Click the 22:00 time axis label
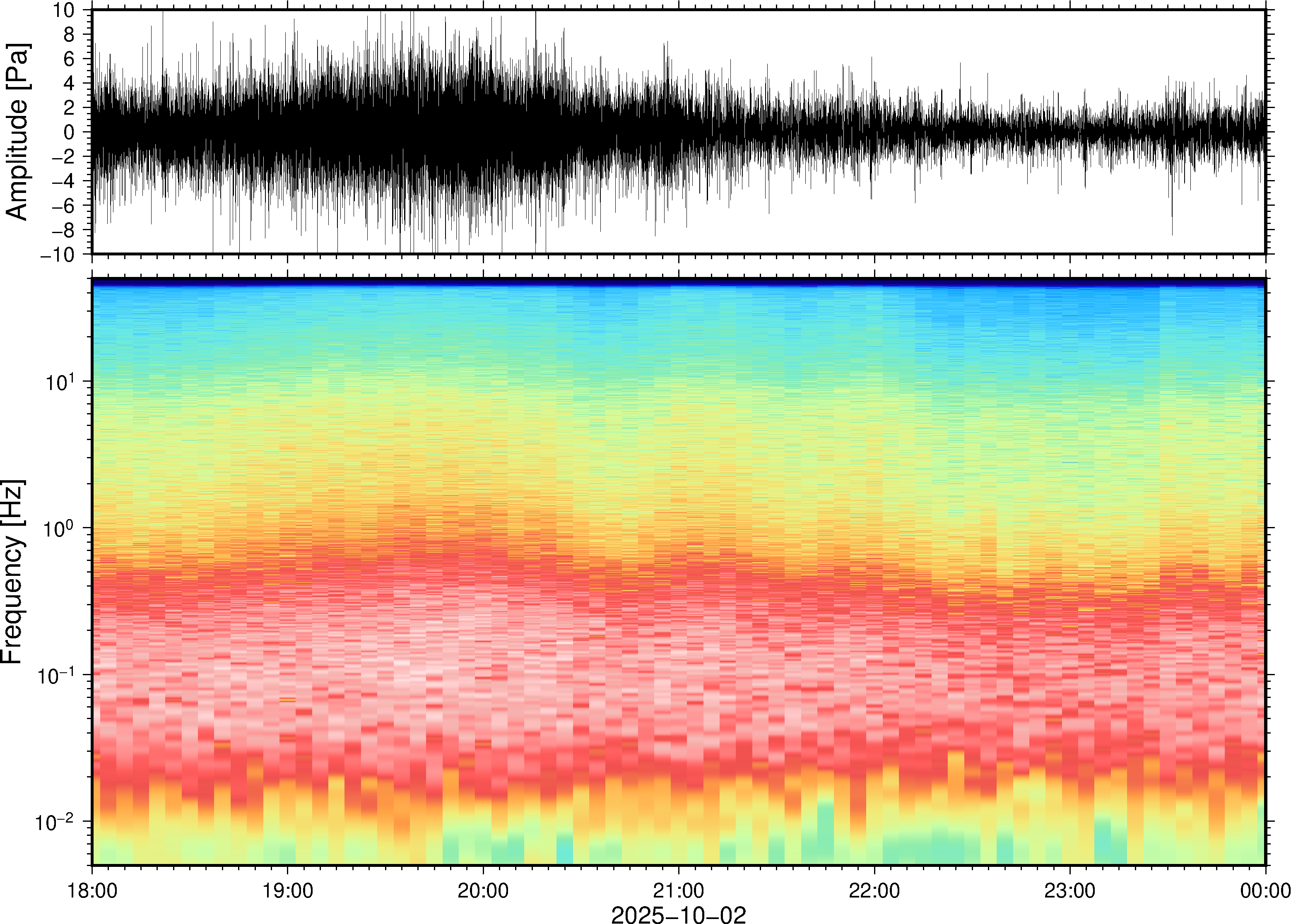Viewport: 1291px width, 924px height. [x=874, y=890]
